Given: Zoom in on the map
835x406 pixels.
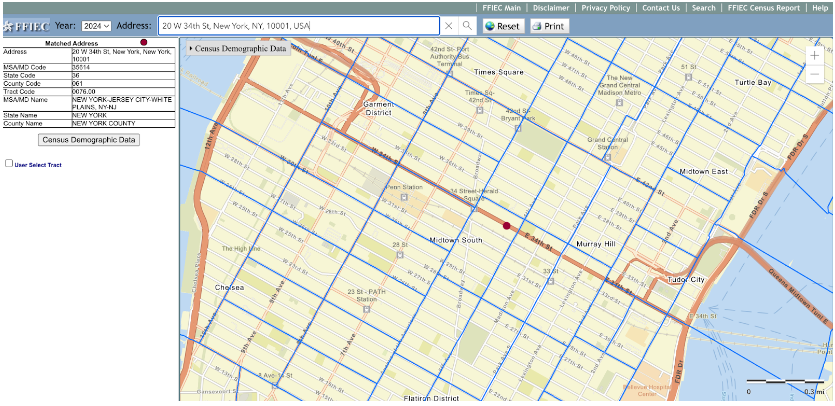Looking at the screenshot, I should pyautogui.click(x=815, y=55).
